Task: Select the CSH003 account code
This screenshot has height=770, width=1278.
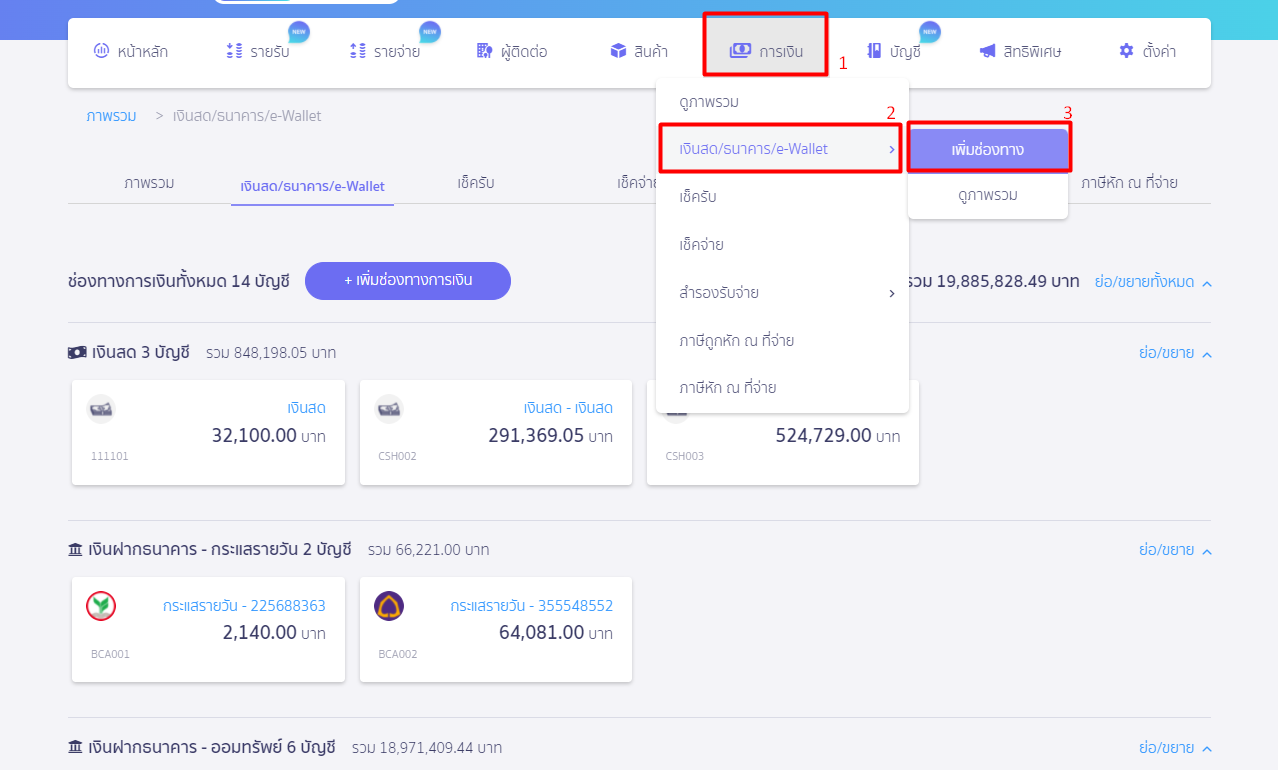Action: point(685,457)
